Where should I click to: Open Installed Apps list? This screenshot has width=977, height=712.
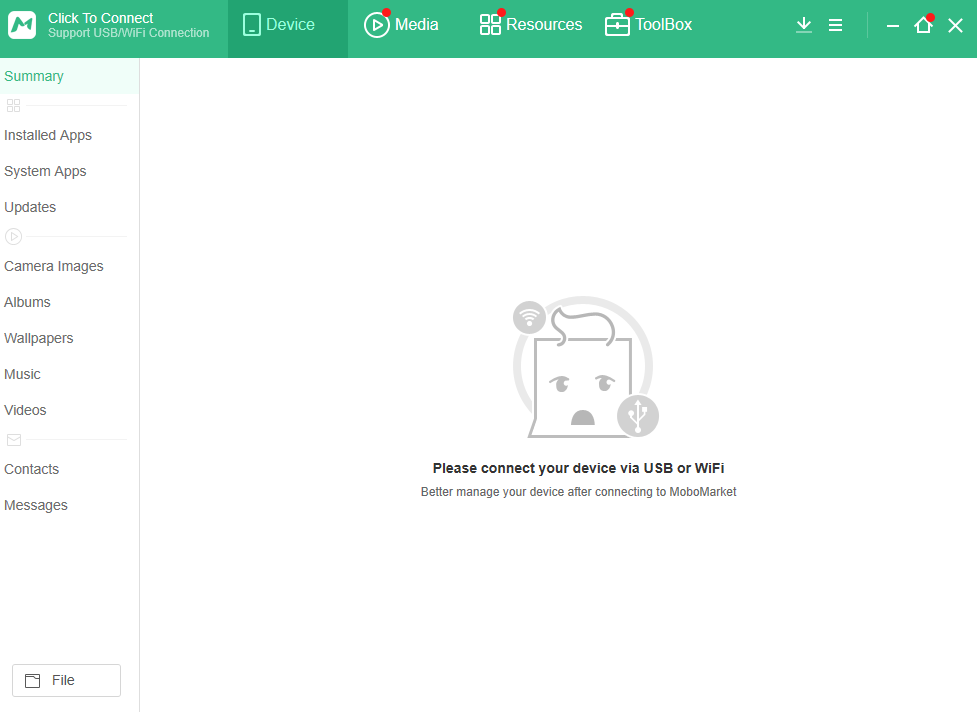(48, 135)
